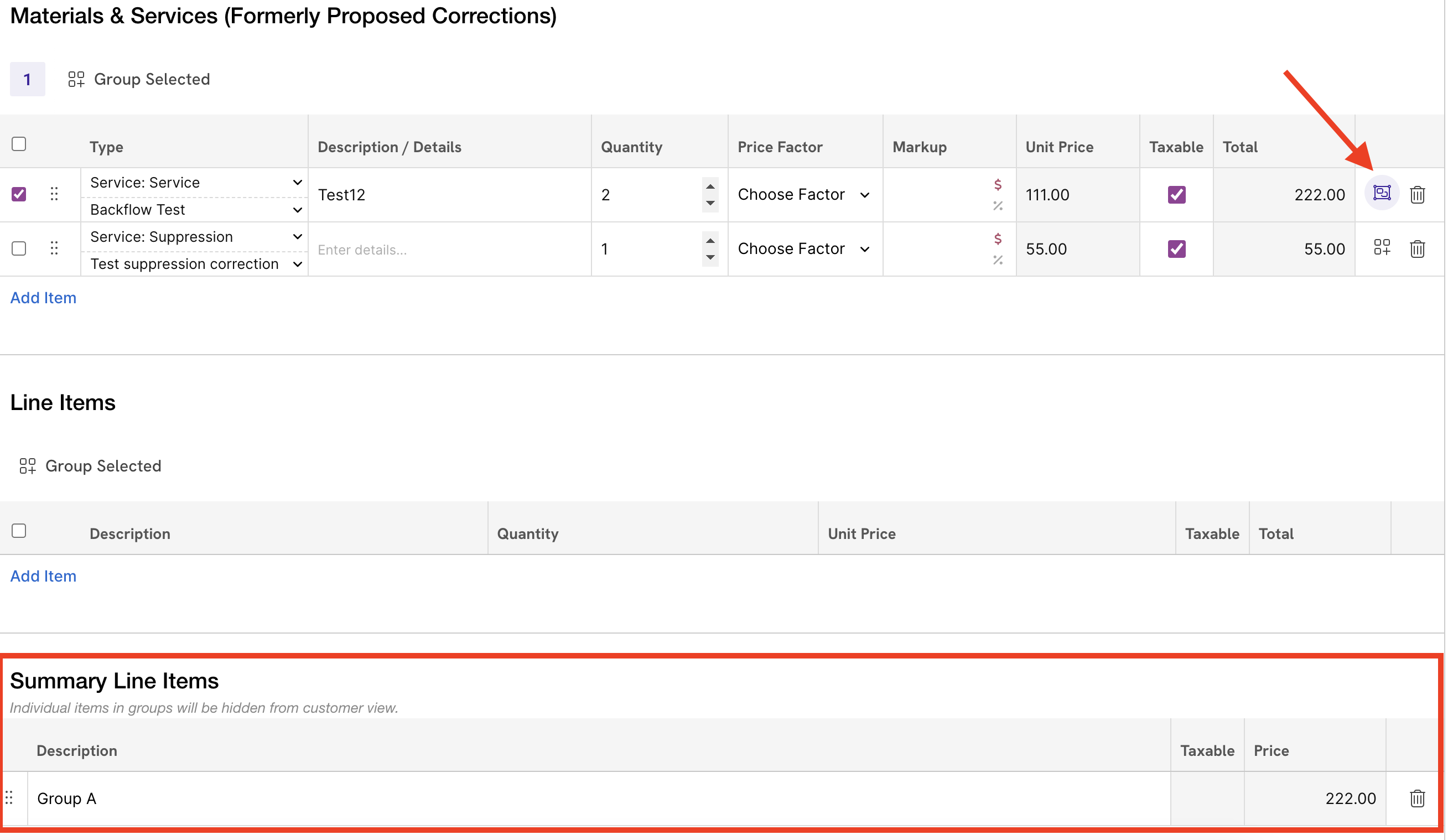Screen dimensions: 1453x840
Task: Select percent markup on suppression row
Action: [x=998, y=260]
